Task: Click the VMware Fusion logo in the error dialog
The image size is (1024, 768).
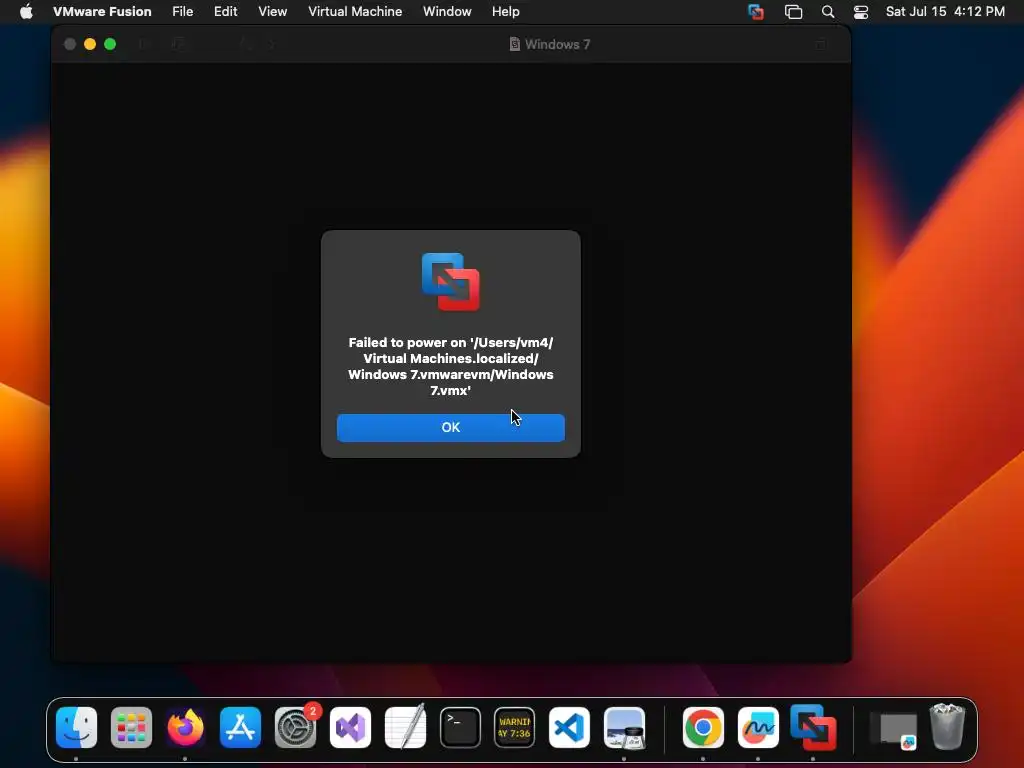Action: (451, 281)
